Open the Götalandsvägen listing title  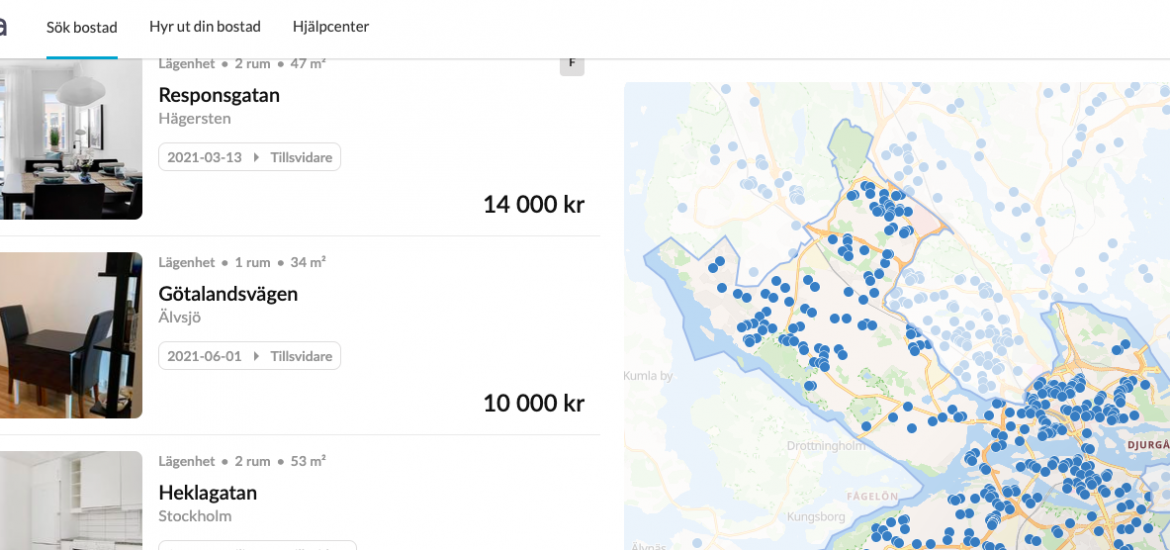coord(228,294)
